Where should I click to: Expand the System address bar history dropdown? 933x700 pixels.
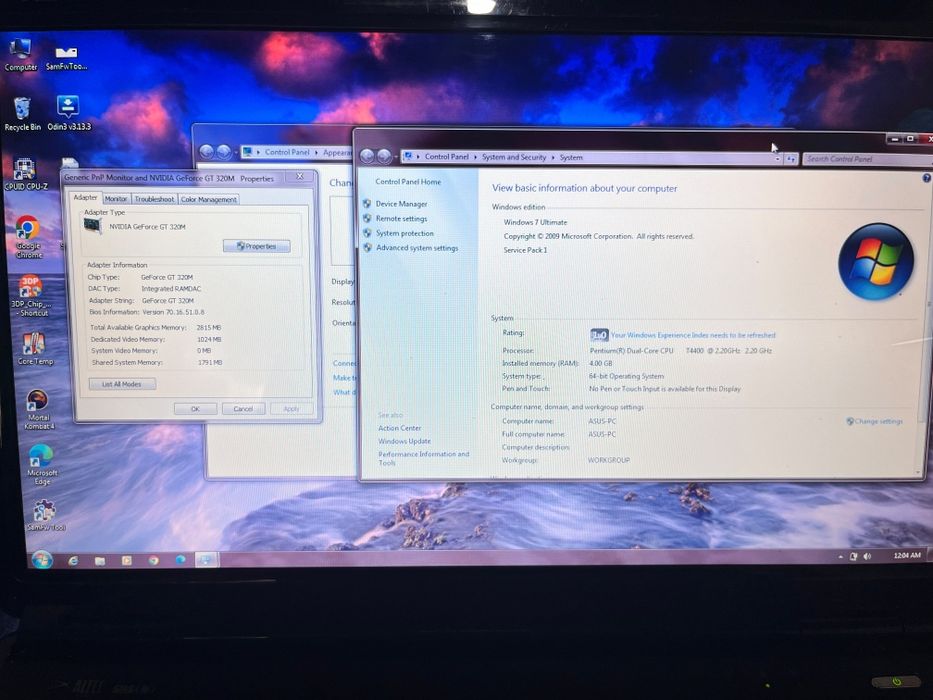(778, 159)
